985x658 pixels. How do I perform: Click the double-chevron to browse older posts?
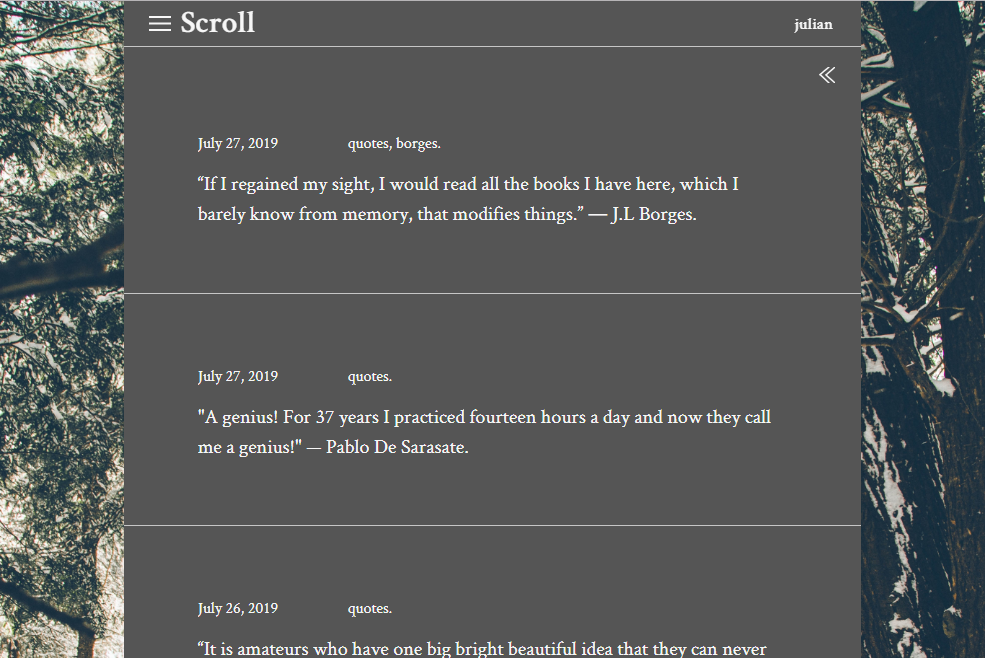pos(827,74)
